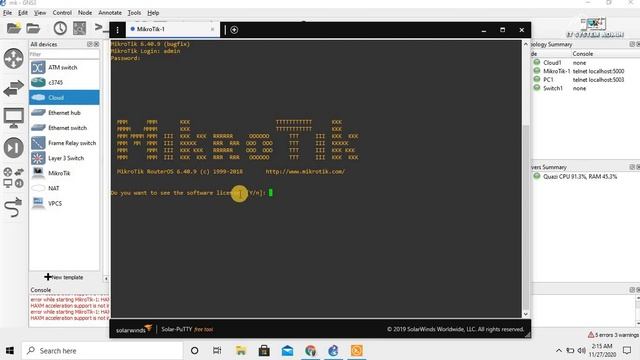Open Cortana circle on taskbar

coord(195,351)
